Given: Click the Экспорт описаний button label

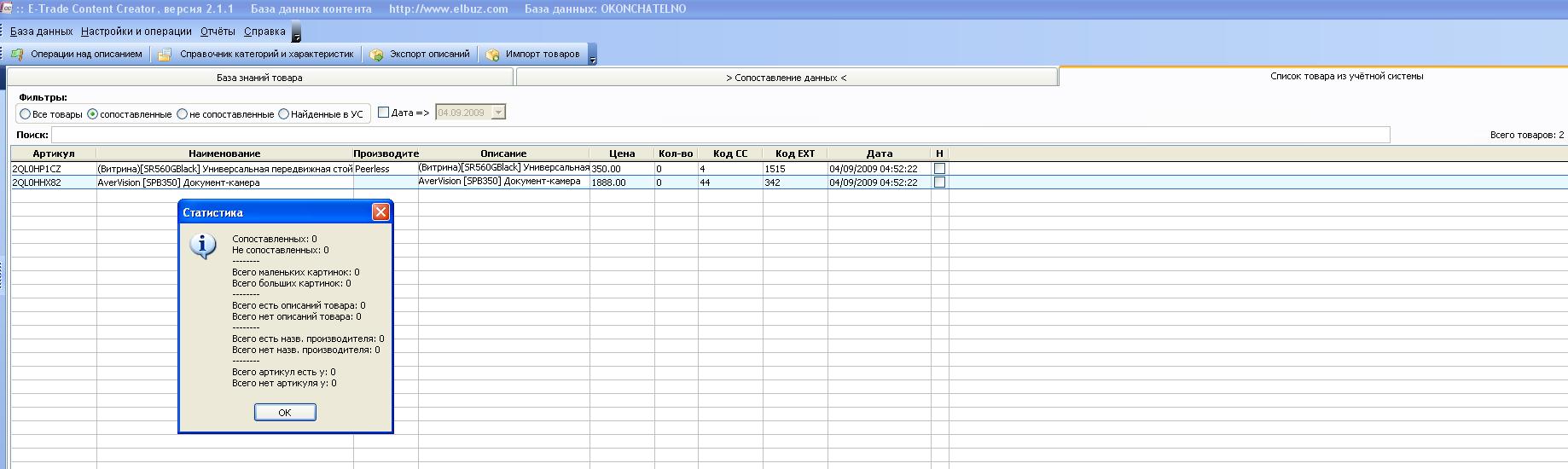Looking at the screenshot, I should [x=430, y=54].
